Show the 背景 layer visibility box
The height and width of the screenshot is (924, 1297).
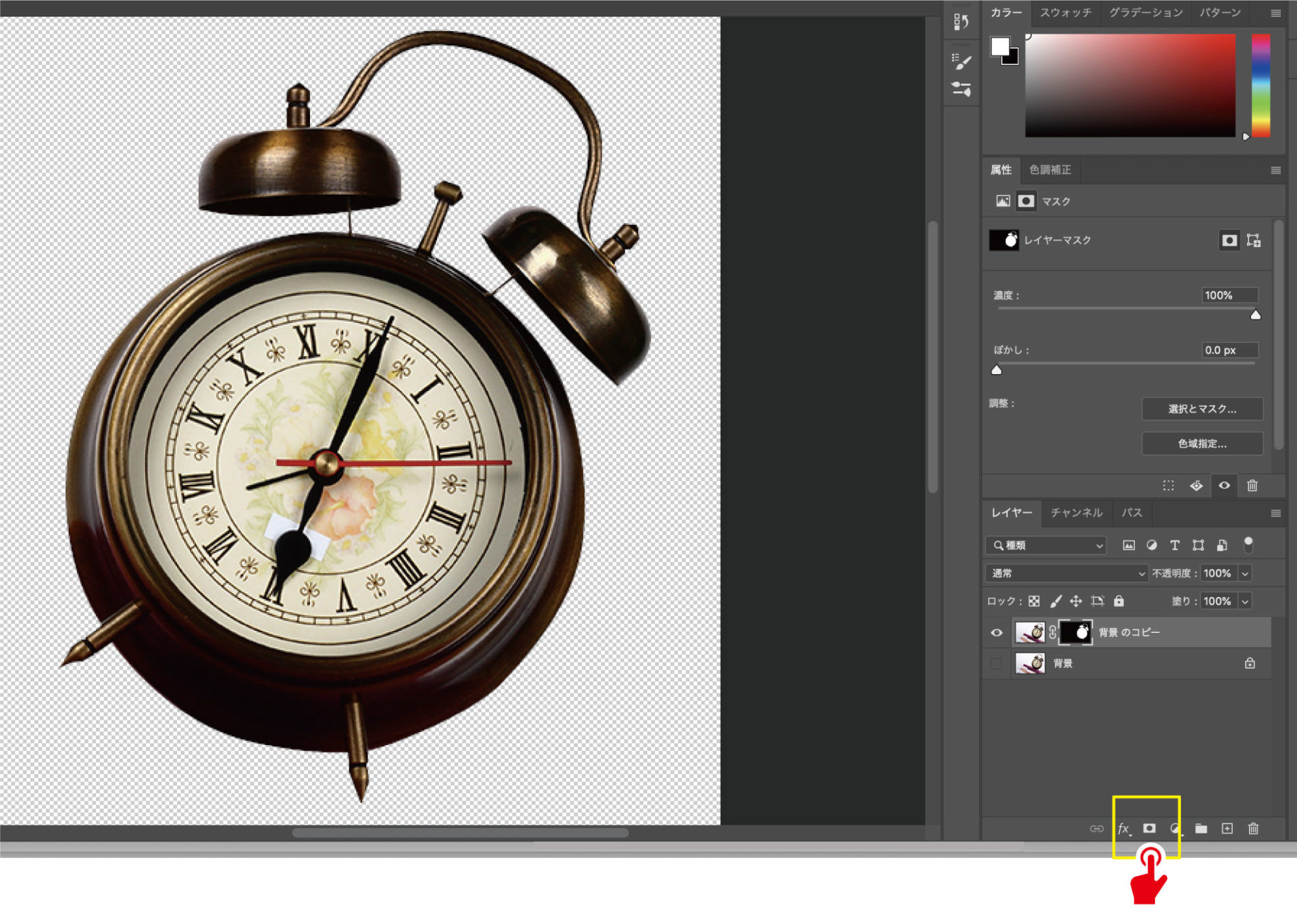(996, 664)
